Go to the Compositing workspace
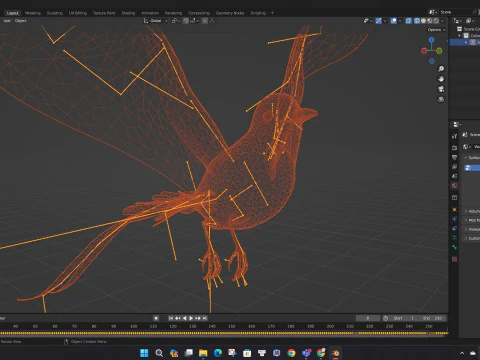 click(x=199, y=13)
